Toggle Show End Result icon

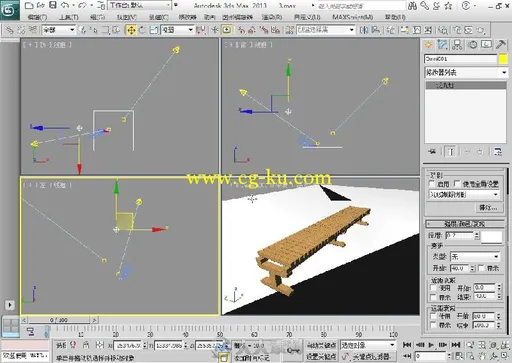[451, 152]
